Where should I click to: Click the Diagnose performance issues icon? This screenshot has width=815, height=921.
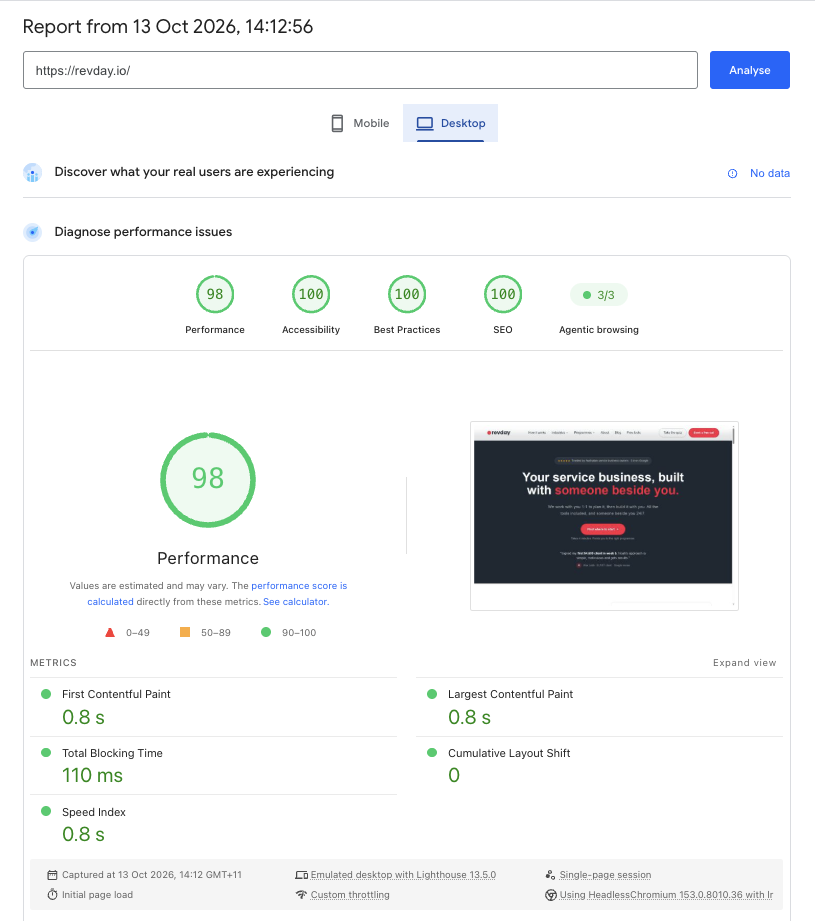tap(33, 232)
